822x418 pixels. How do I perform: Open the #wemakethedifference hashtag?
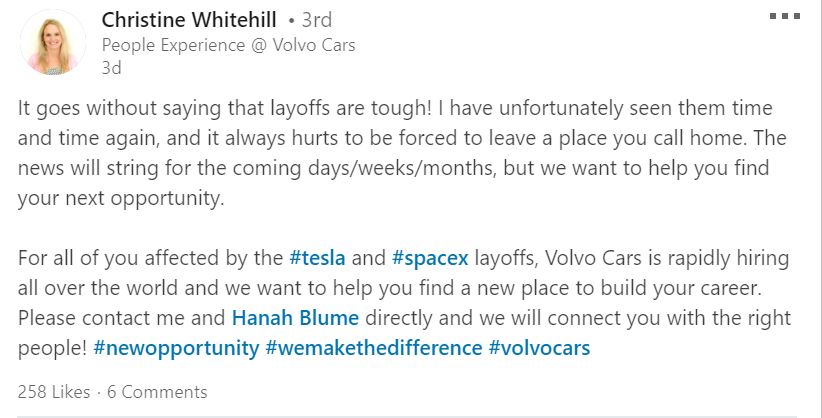tap(373, 348)
